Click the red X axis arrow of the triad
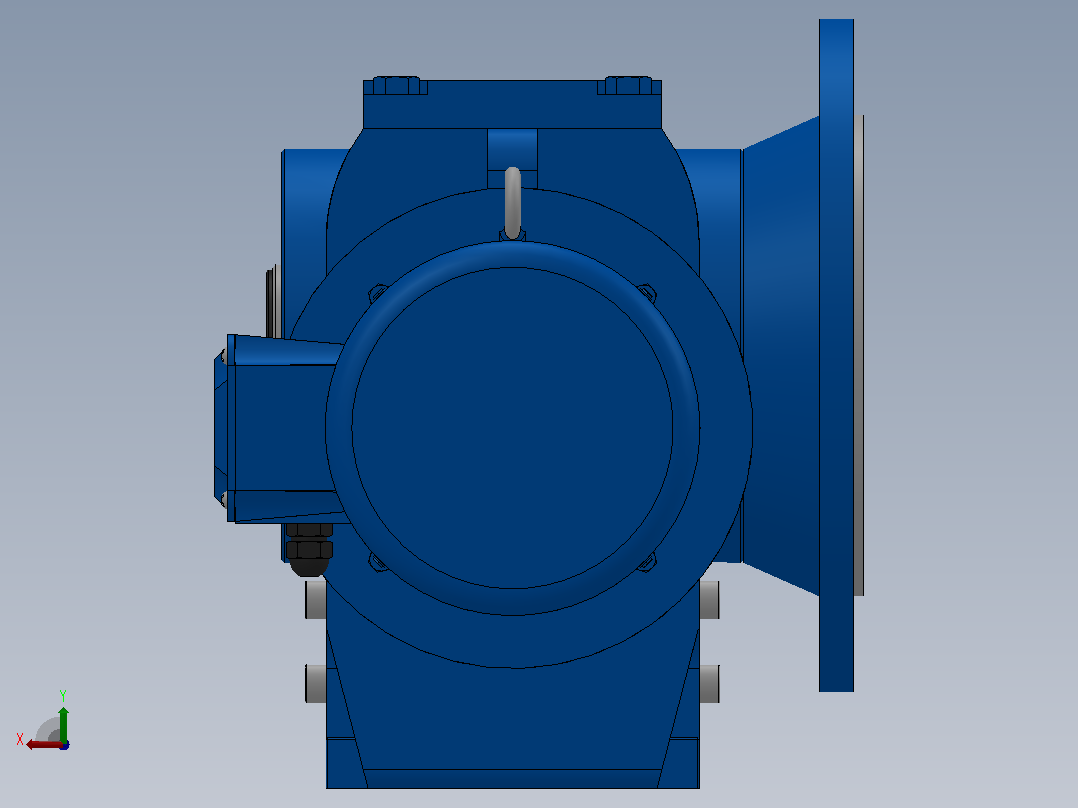 43,745
